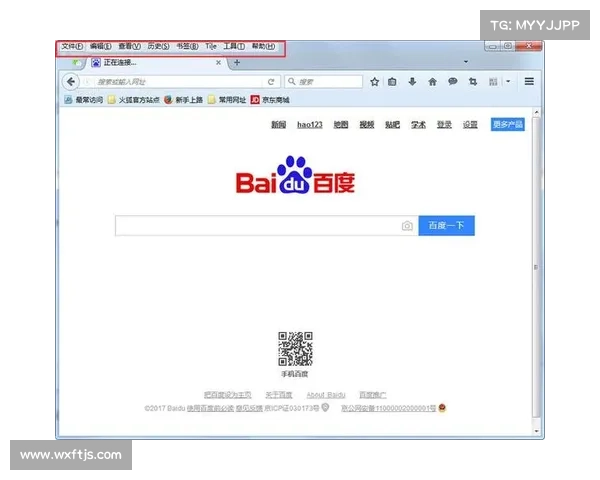
Task: Click the 手机百度 label under QR code
Action: tap(295, 374)
